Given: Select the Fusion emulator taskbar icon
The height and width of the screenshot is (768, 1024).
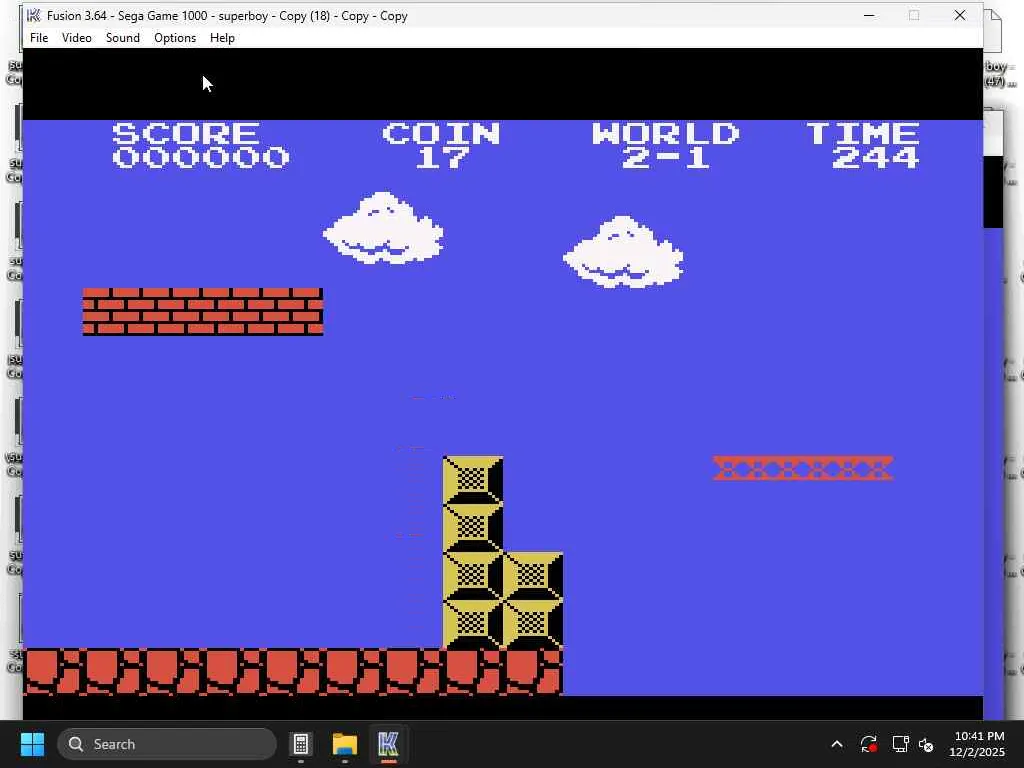Looking at the screenshot, I should [x=389, y=744].
